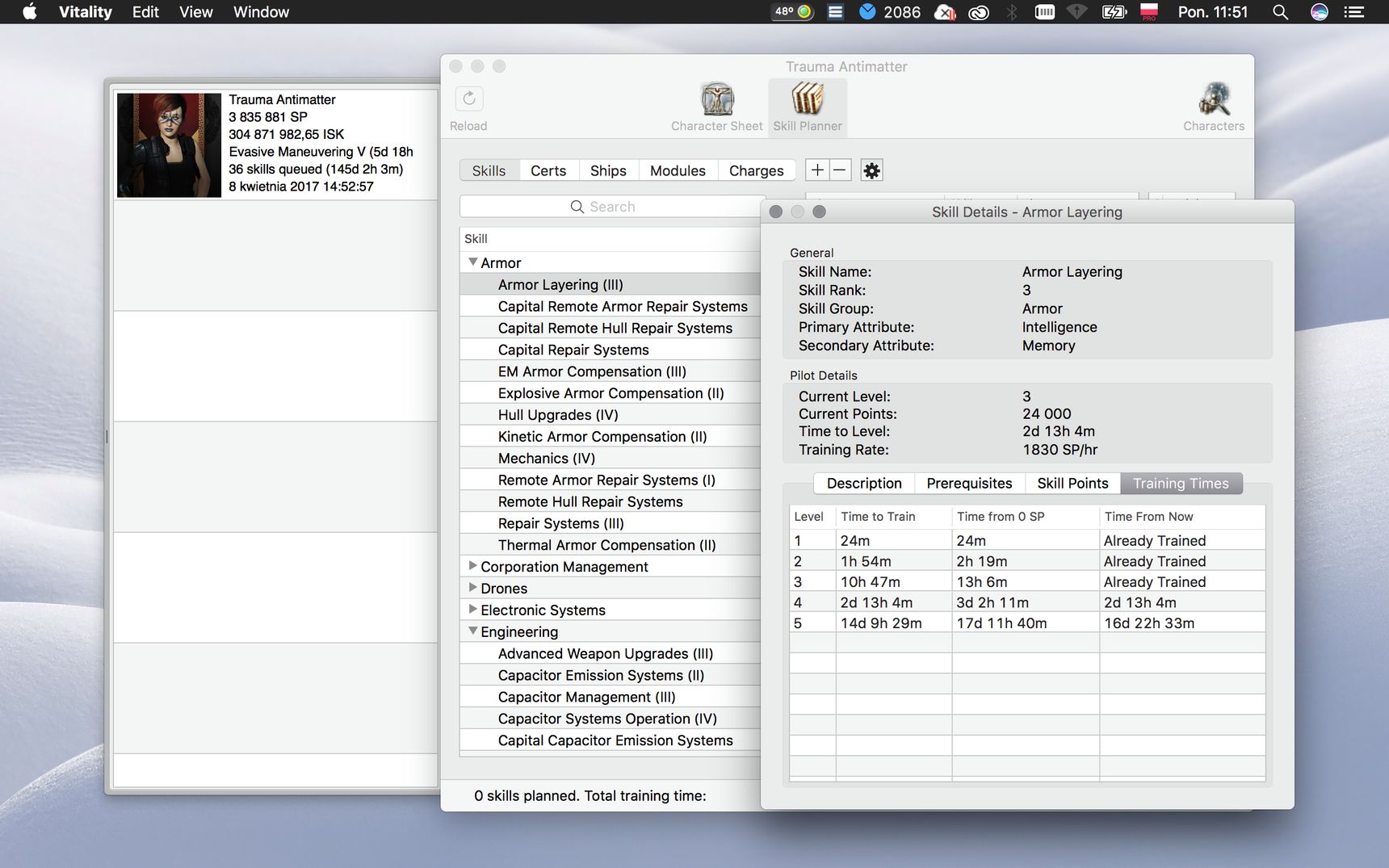Click the Bluetooth menu bar icon
1389x868 pixels.
(x=1011, y=12)
